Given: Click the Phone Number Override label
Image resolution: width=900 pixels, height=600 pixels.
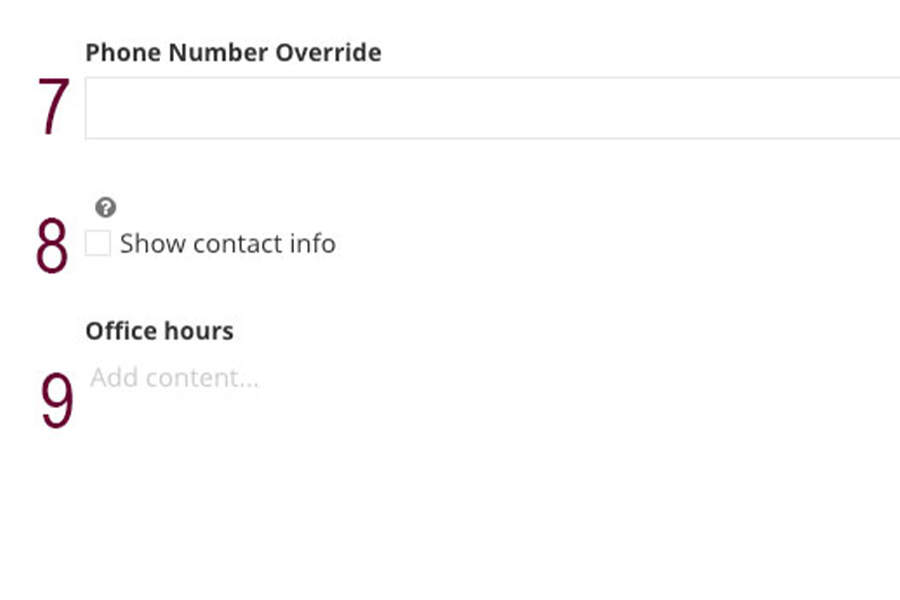Looking at the screenshot, I should pos(233,52).
